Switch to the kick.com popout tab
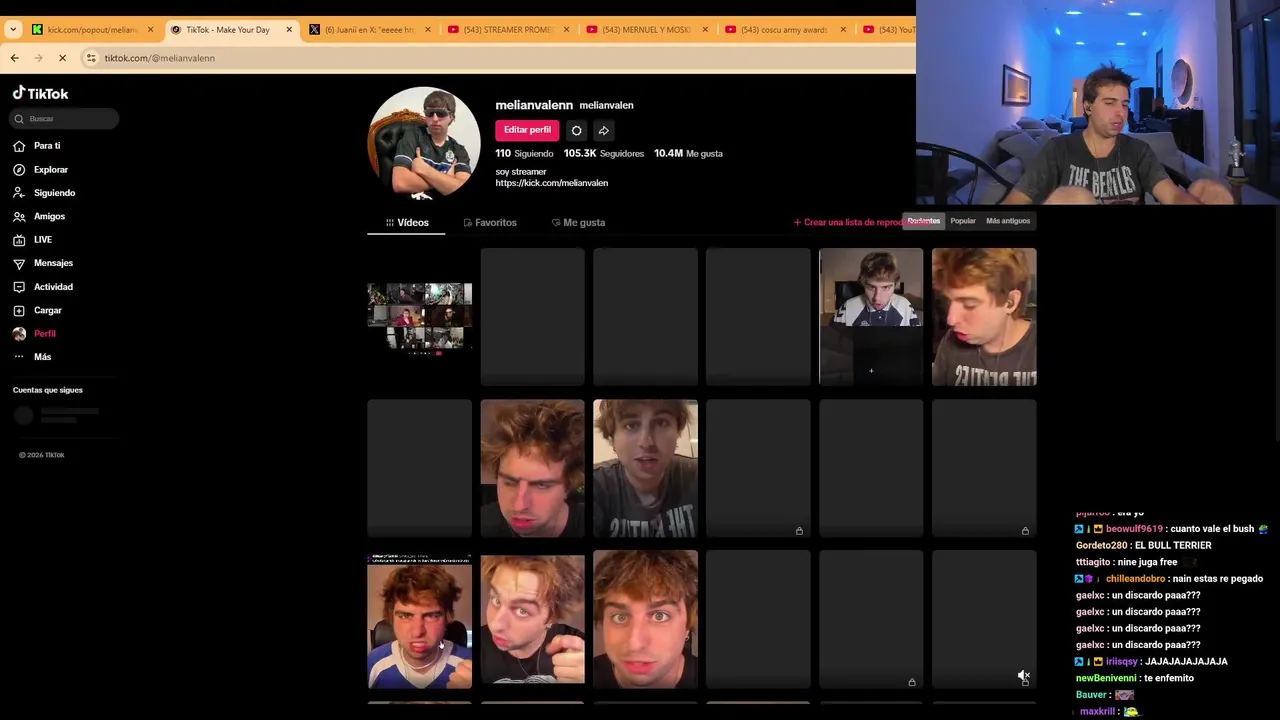This screenshot has width=1280, height=720. point(92,30)
